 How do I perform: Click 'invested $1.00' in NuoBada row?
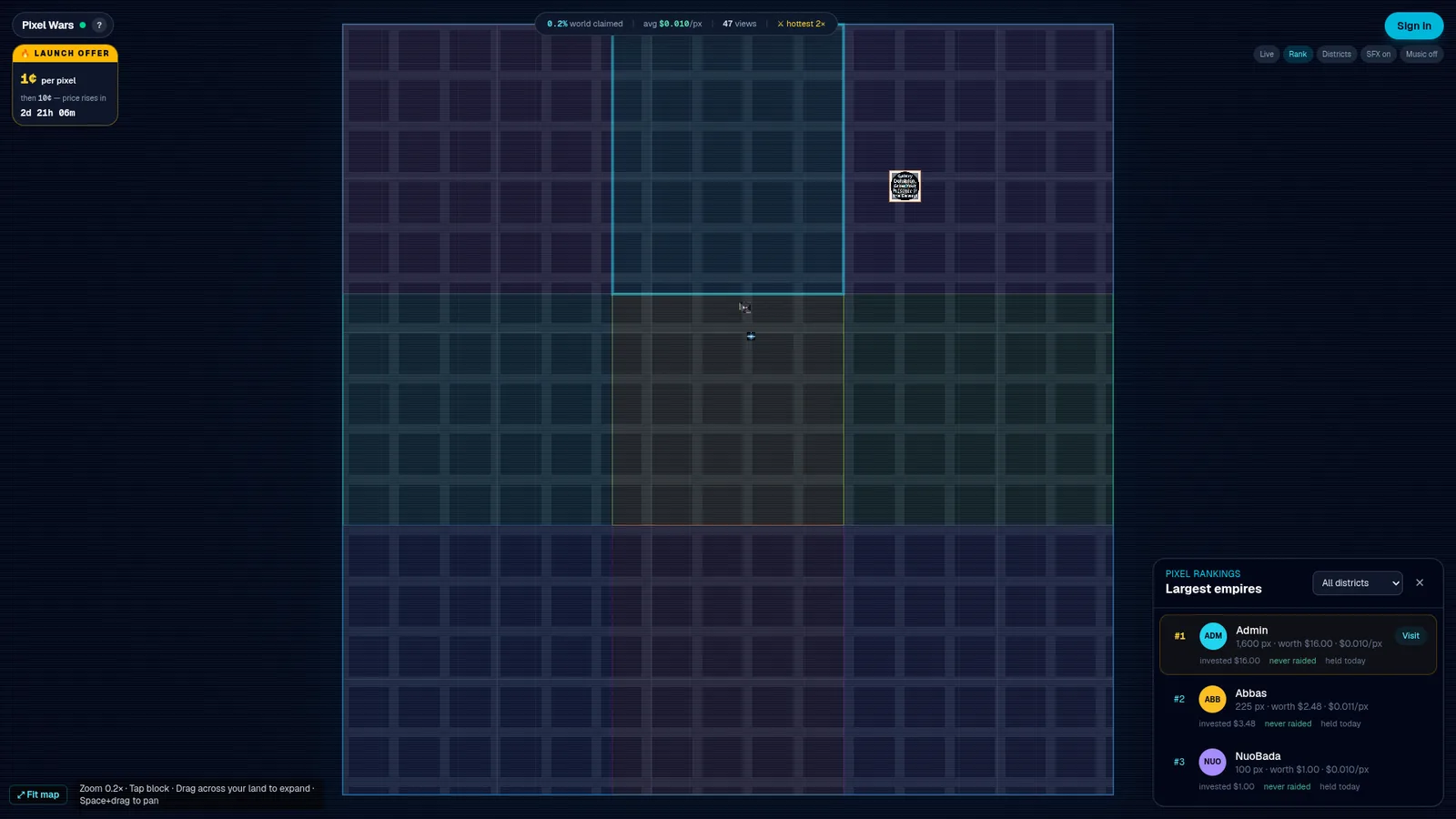(x=1226, y=786)
